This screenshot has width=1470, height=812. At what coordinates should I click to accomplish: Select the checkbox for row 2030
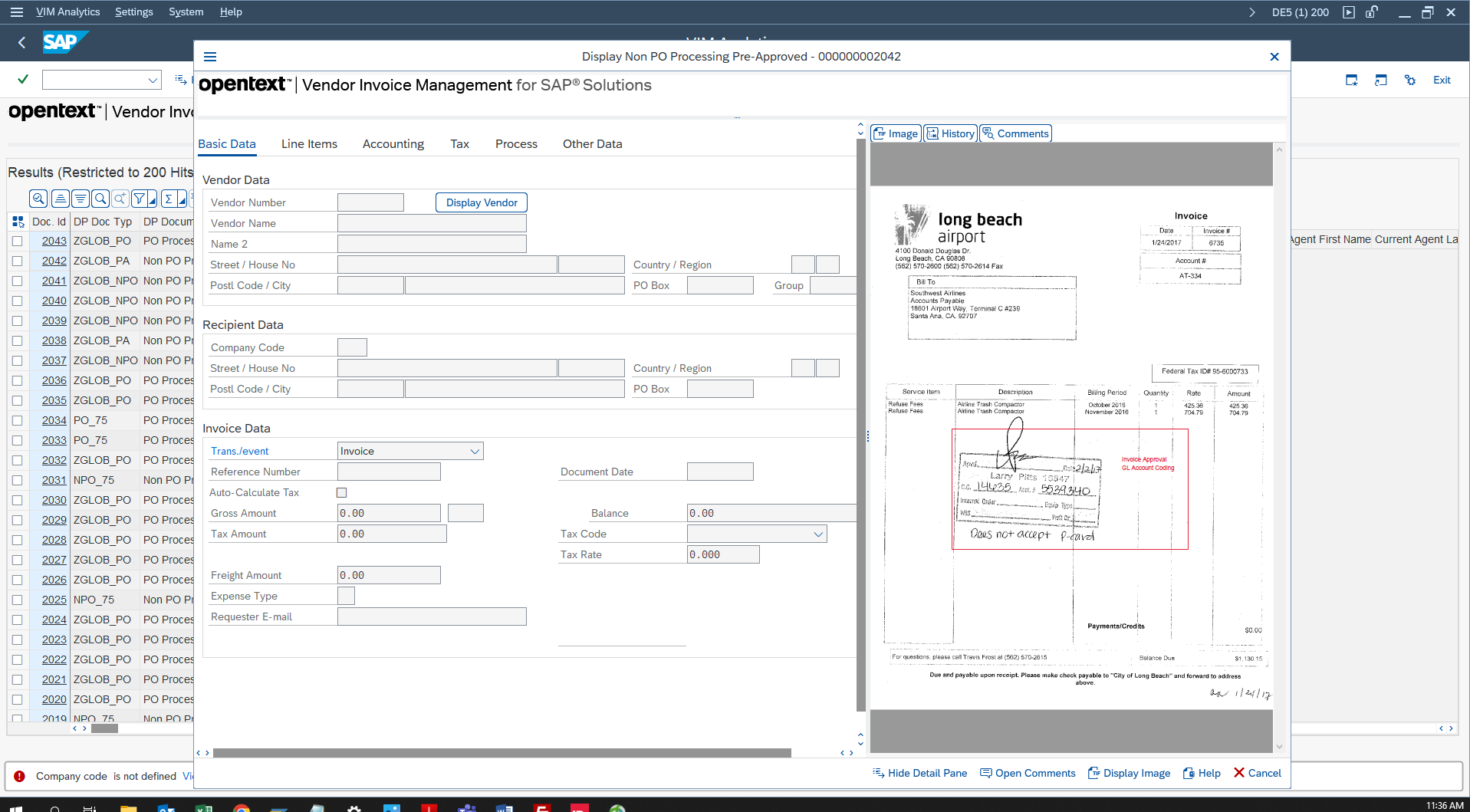(17, 500)
